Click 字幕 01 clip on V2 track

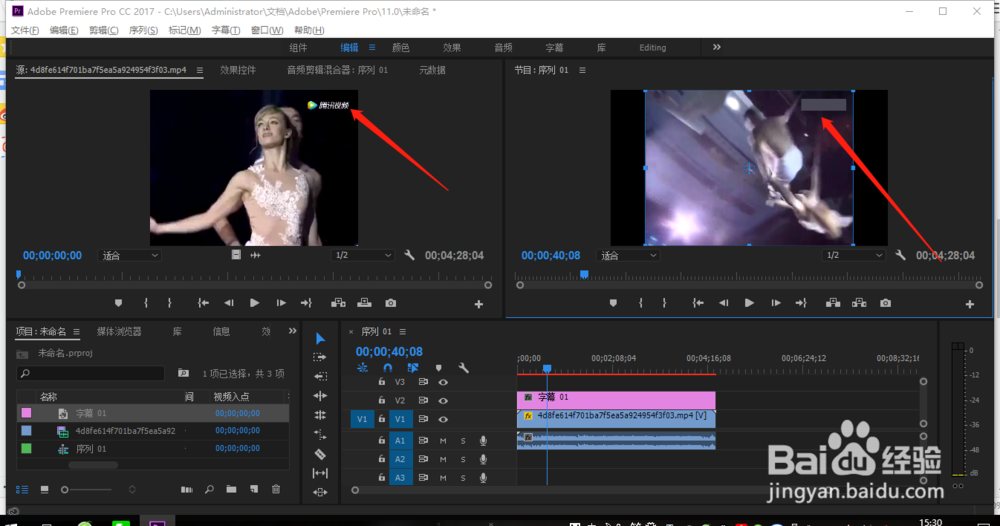click(616, 400)
